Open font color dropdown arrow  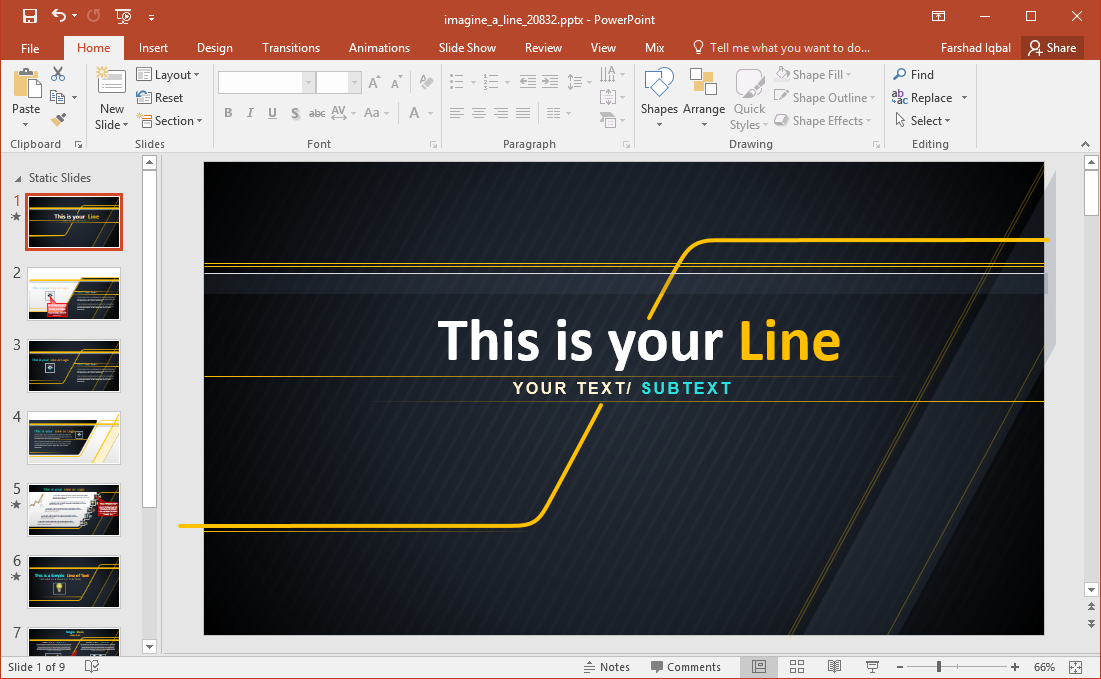[x=430, y=113]
